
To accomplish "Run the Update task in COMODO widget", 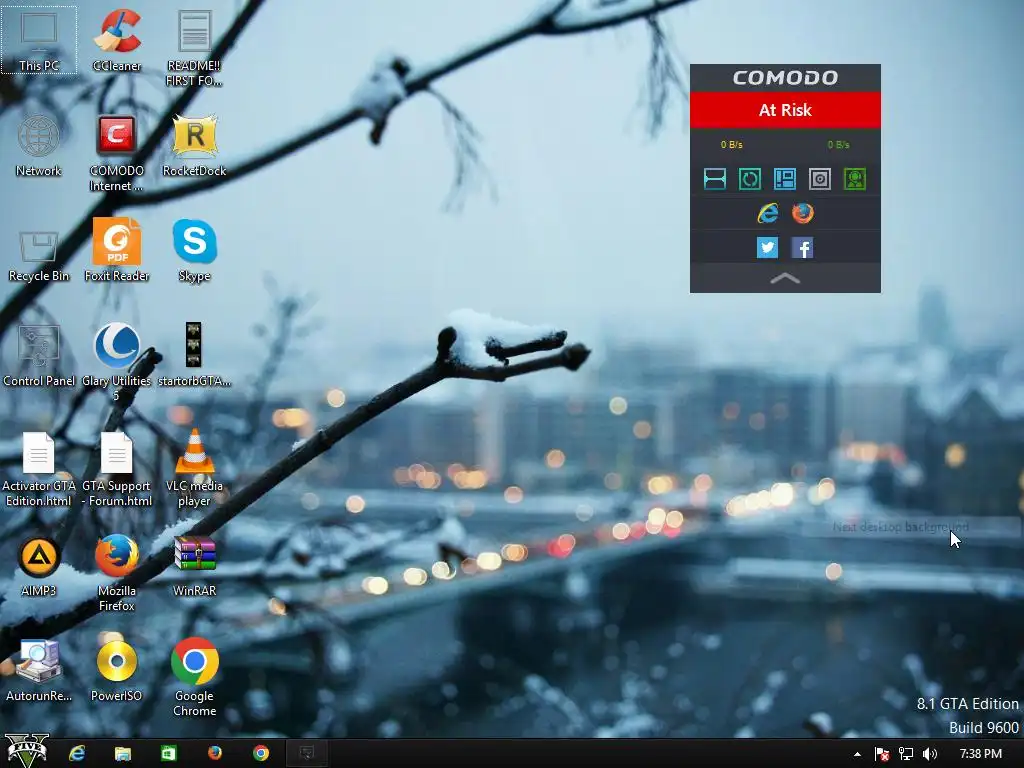I will [x=750, y=179].
